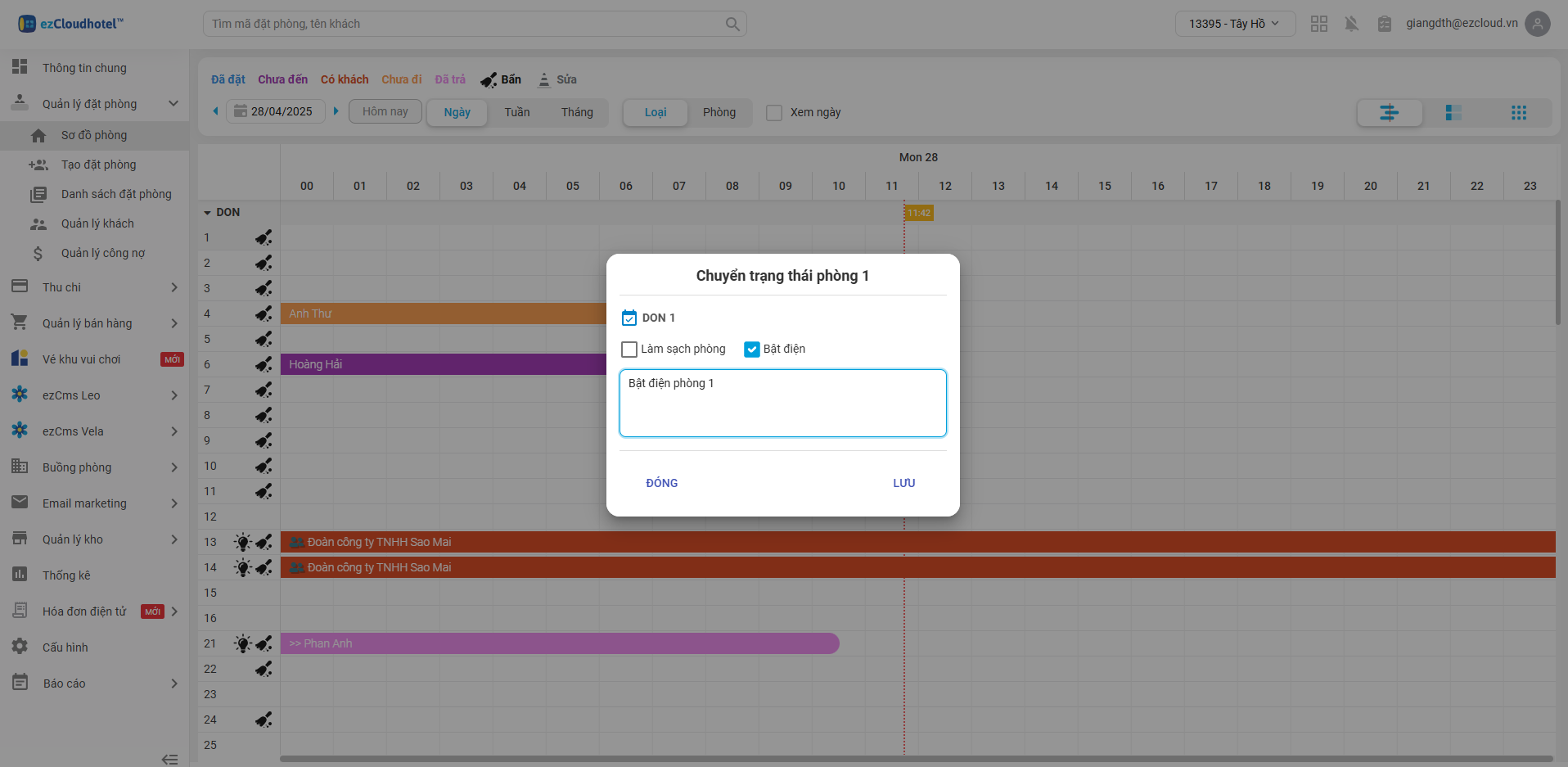
Task: Collapse the DON room group
Action: (208, 213)
